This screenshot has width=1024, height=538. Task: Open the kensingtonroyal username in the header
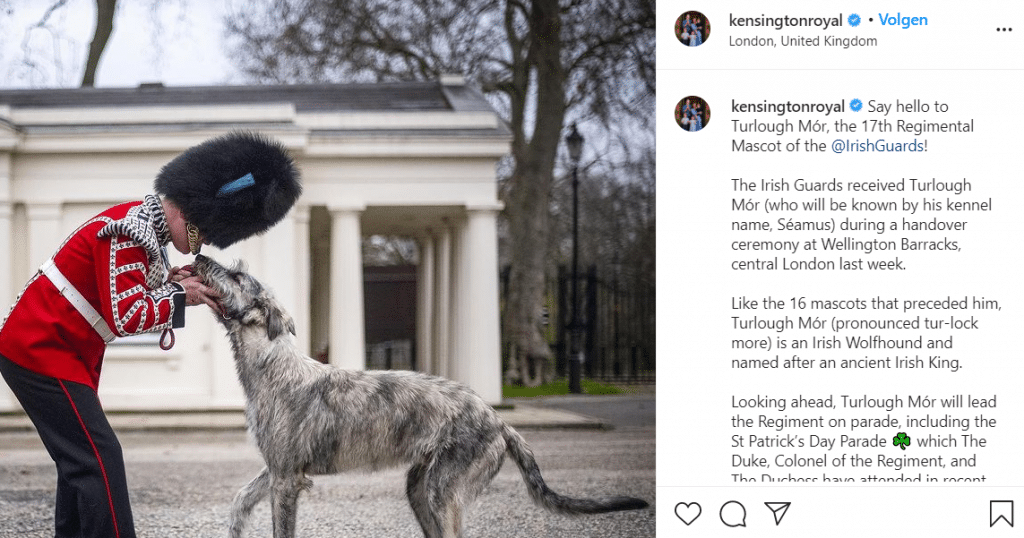click(x=786, y=21)
